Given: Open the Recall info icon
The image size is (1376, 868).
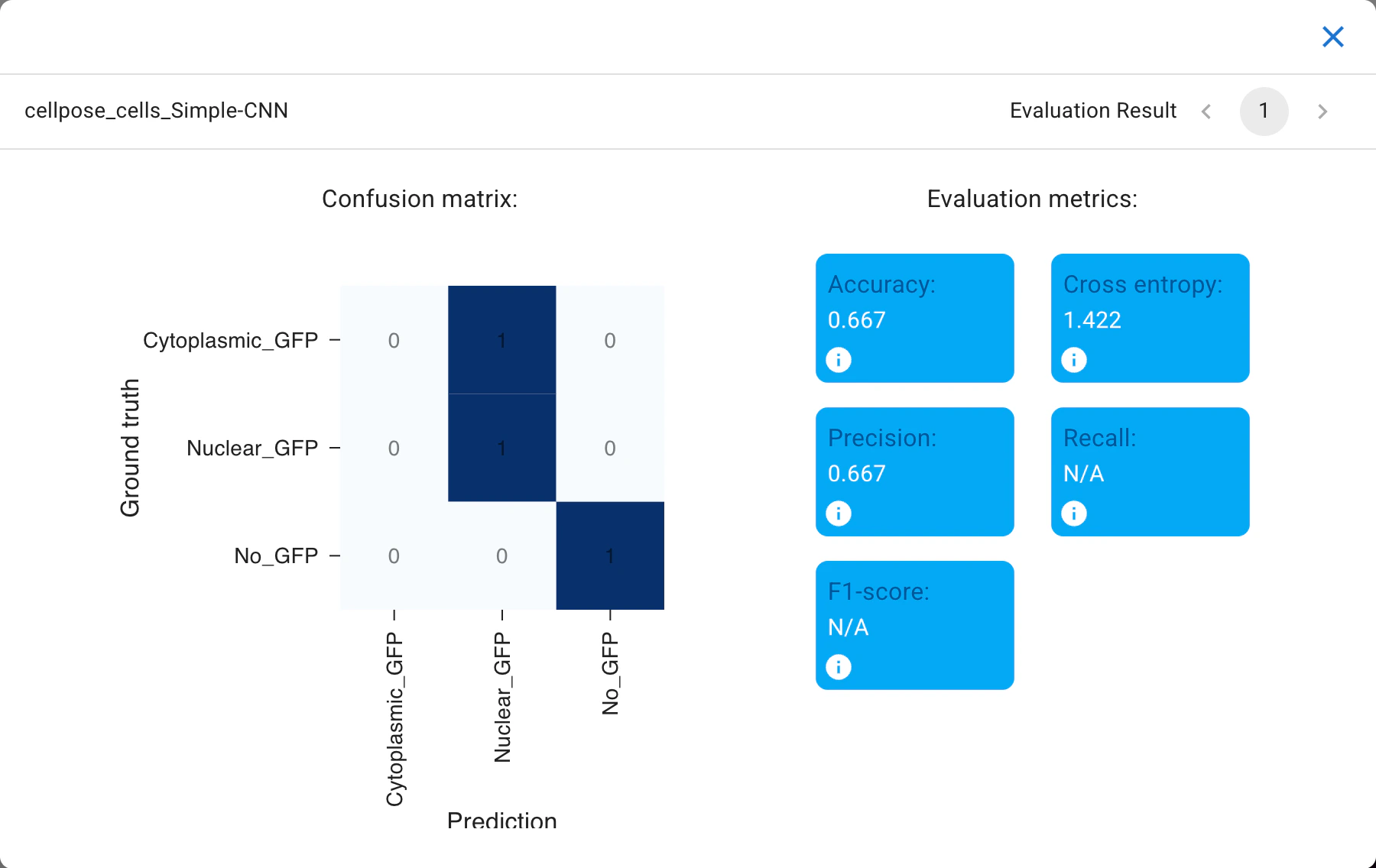Looking at the screenshot, I should [x=1074, y=513].
